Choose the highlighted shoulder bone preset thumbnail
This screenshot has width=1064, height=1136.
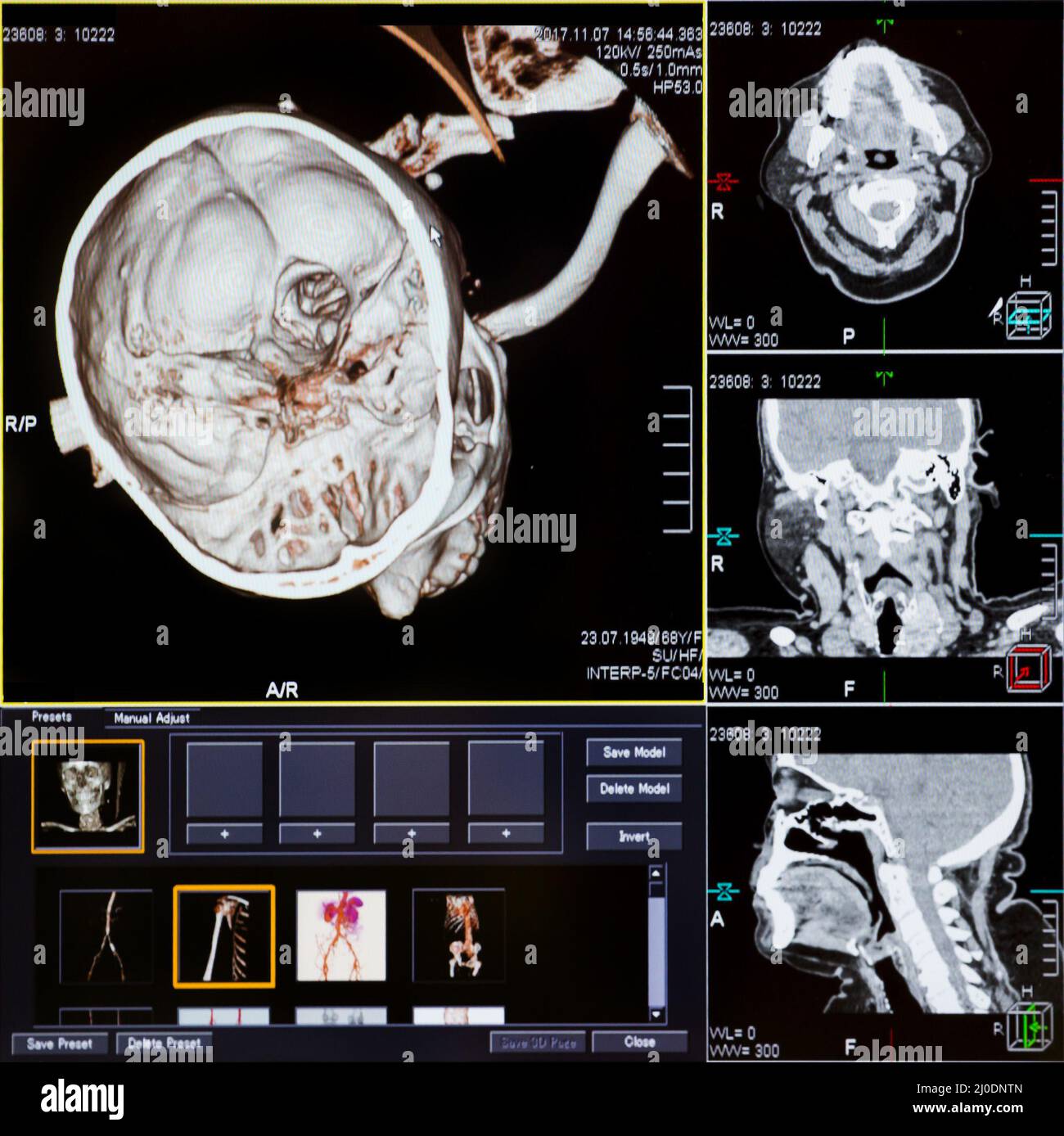click(224, 936)
